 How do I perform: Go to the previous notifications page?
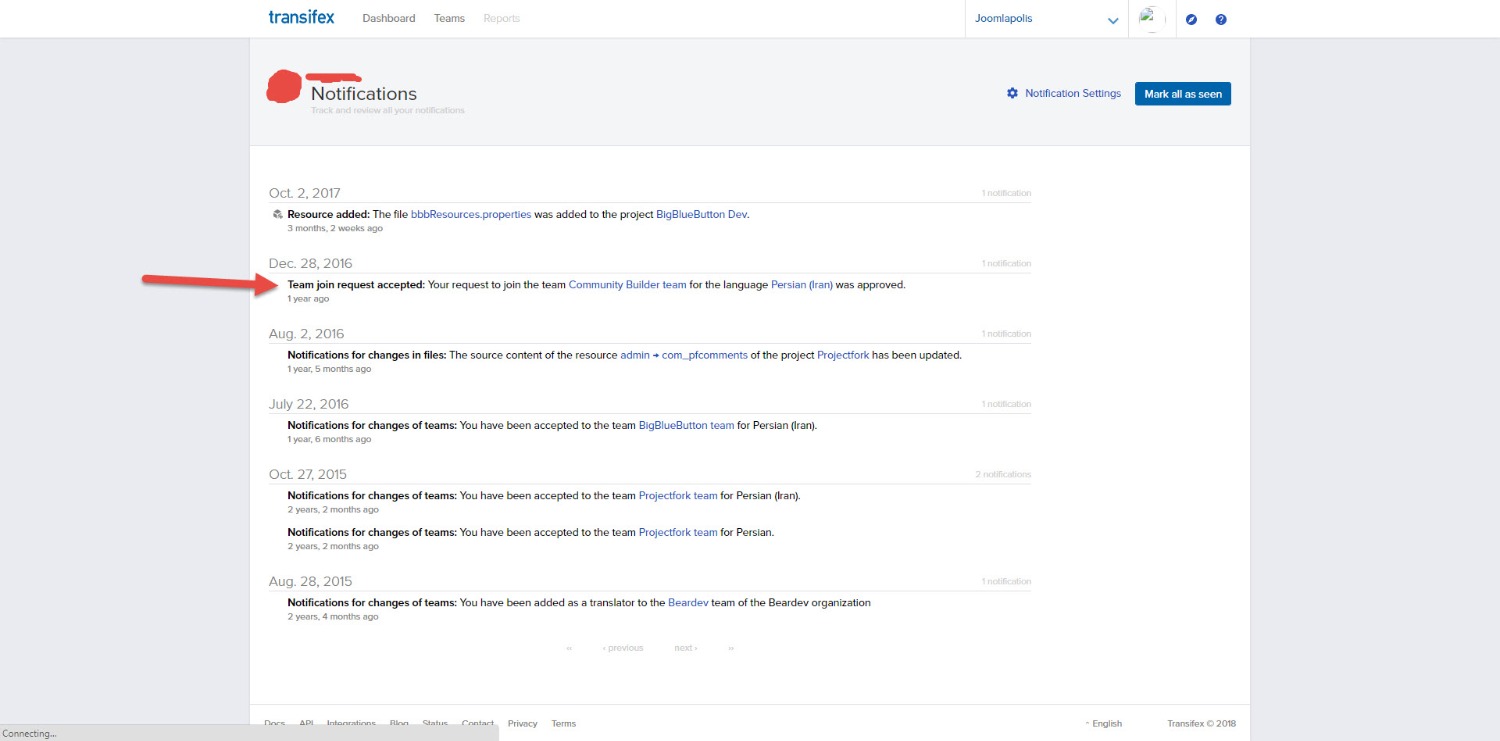623,648
